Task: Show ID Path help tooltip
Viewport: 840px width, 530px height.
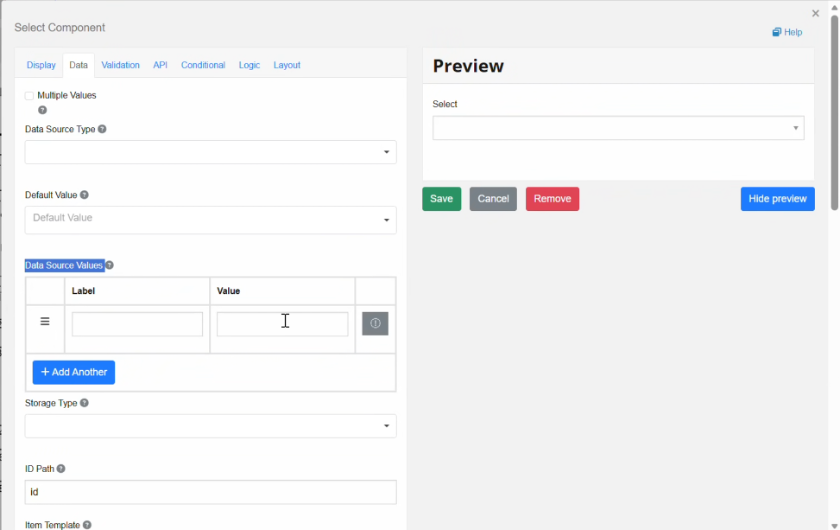Action: (61, 469)
